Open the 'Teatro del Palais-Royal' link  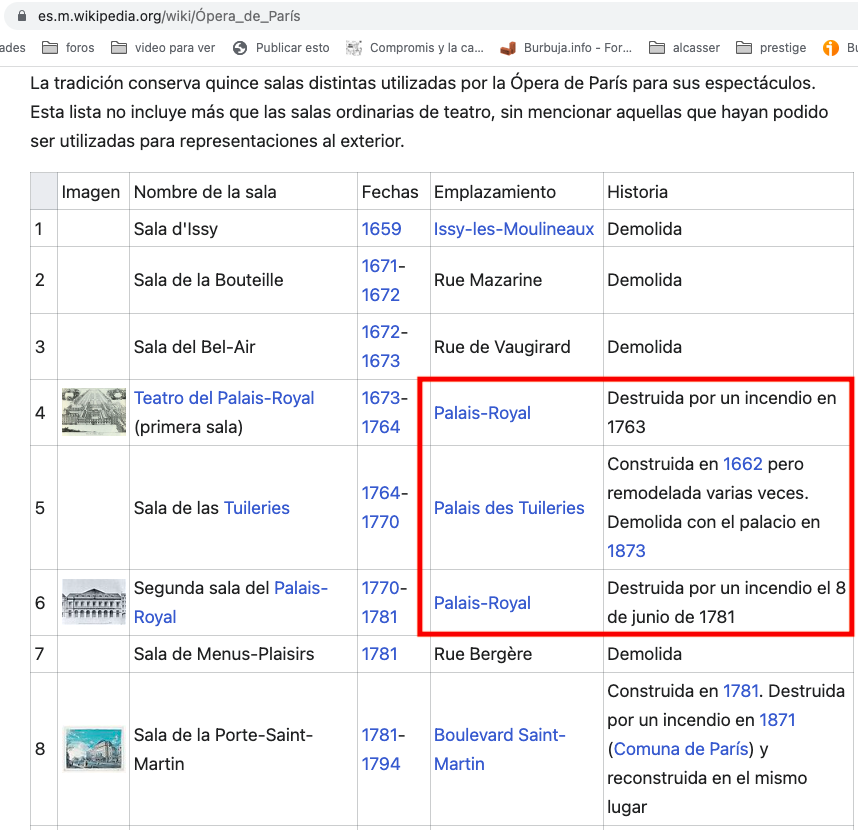coord(224,398)
